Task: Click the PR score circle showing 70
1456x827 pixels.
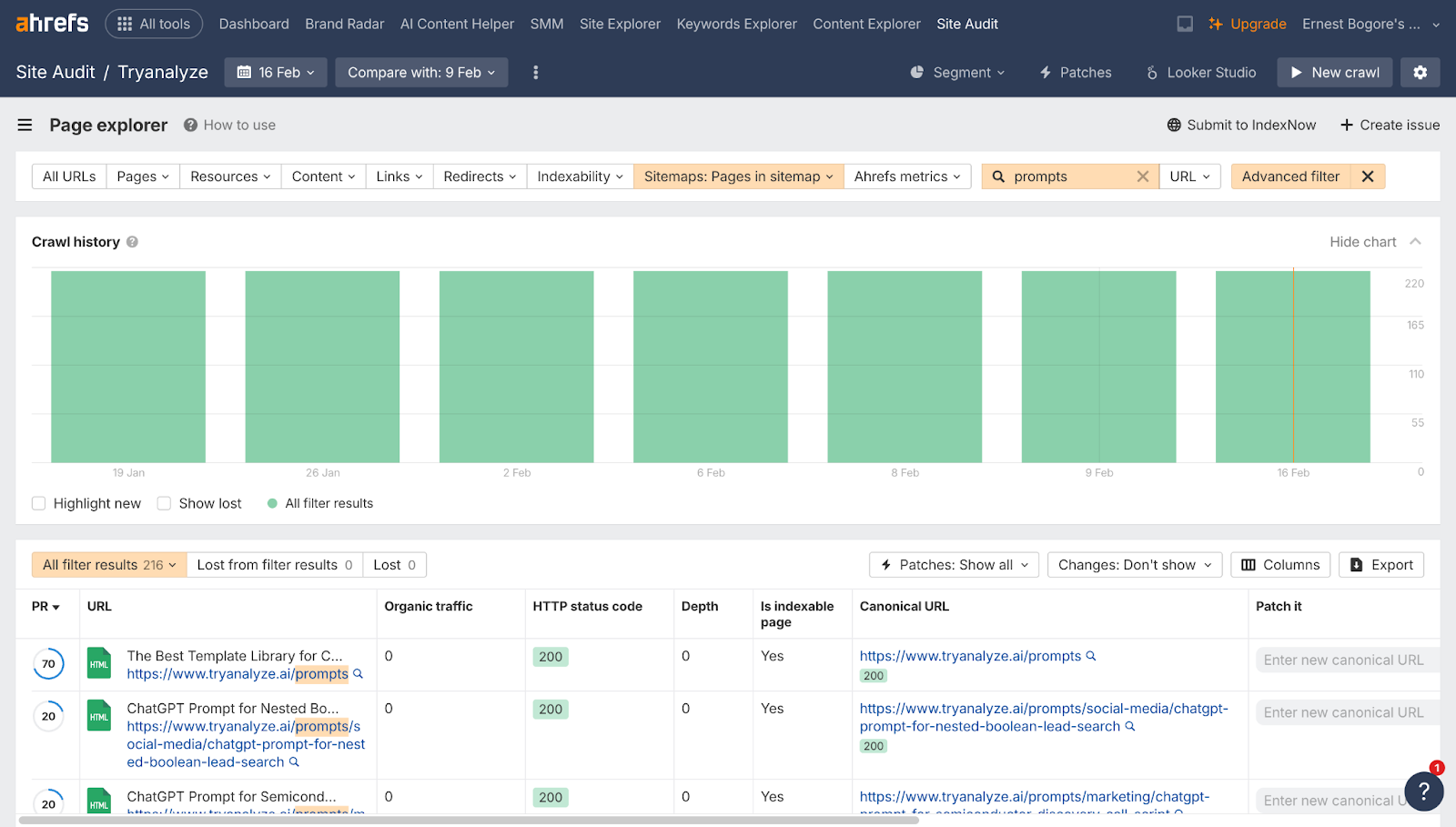Action: (48, 663)
